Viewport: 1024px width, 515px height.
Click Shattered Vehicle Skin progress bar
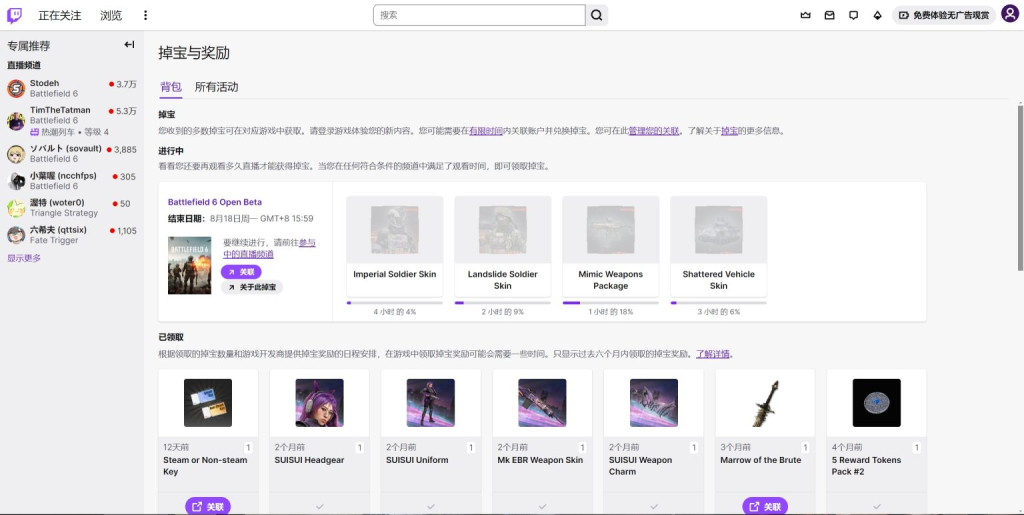(x=718, y=302)
